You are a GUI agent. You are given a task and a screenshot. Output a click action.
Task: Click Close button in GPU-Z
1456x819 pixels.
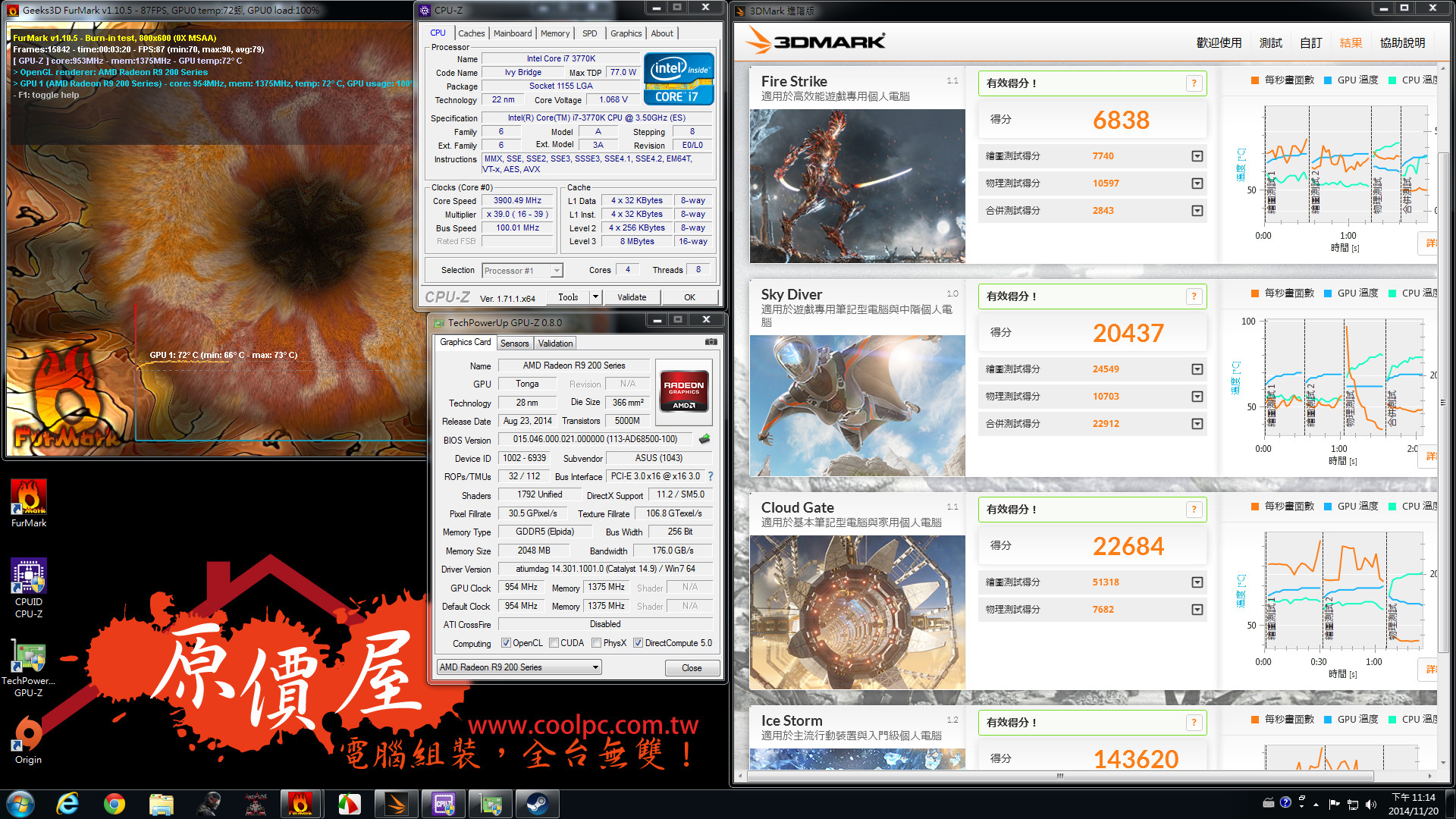click(x=692, y=668)
